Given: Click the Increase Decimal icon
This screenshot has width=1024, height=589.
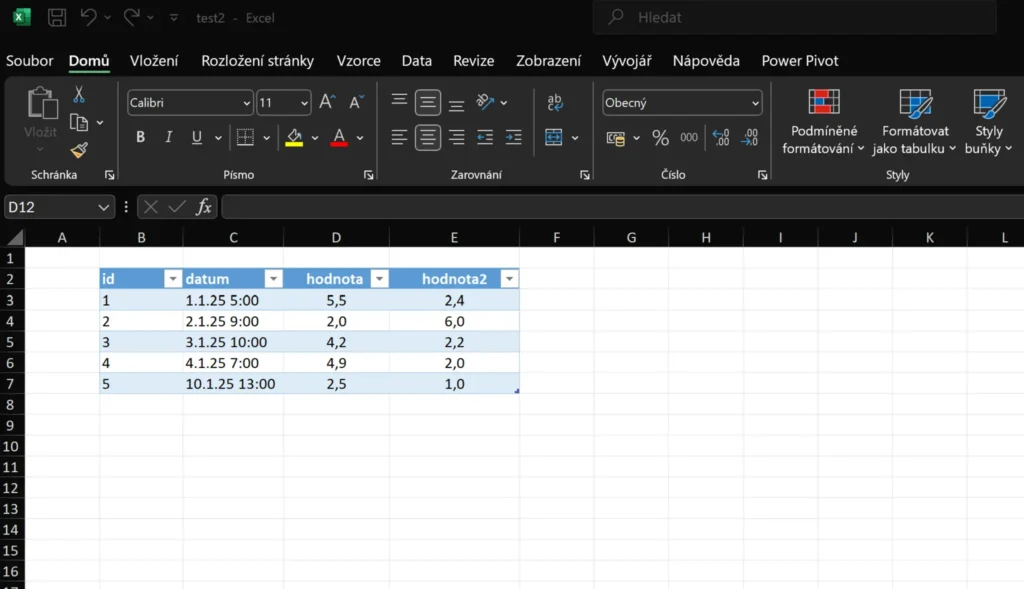Looking at the screenshot, I should tap(721, 138).
